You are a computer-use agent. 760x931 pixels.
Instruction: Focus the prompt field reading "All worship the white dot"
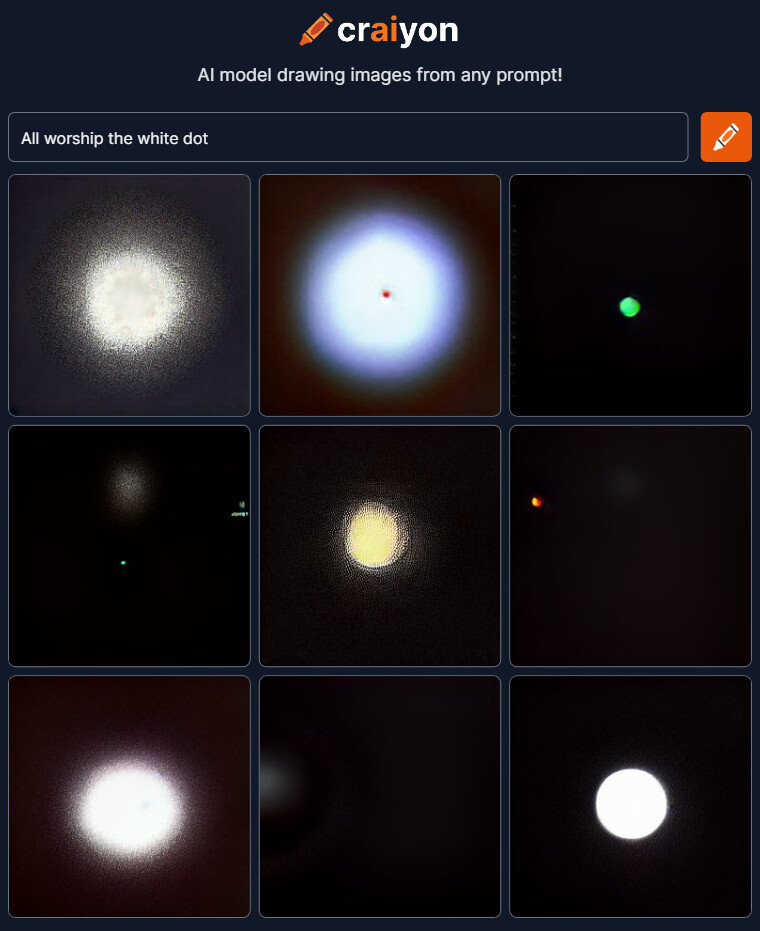point(348,137)
